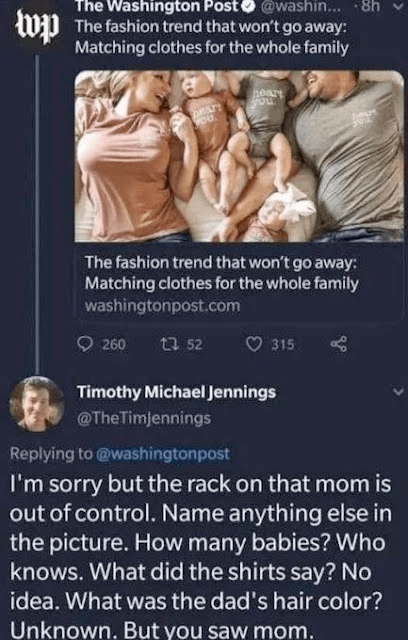
Task: Click the @washingtonpost mention link
Action: click(162, 454)
